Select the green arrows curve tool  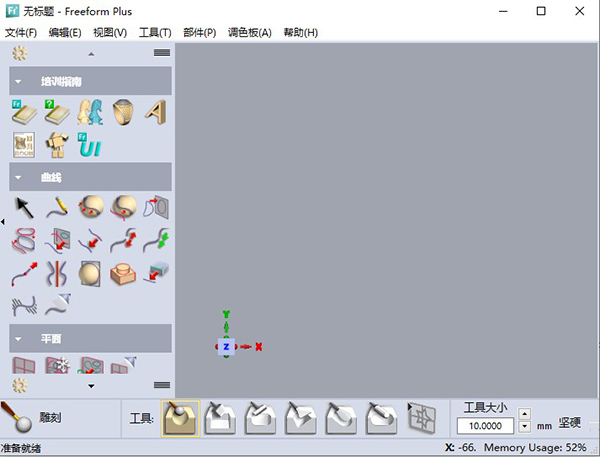click(156, 240)
